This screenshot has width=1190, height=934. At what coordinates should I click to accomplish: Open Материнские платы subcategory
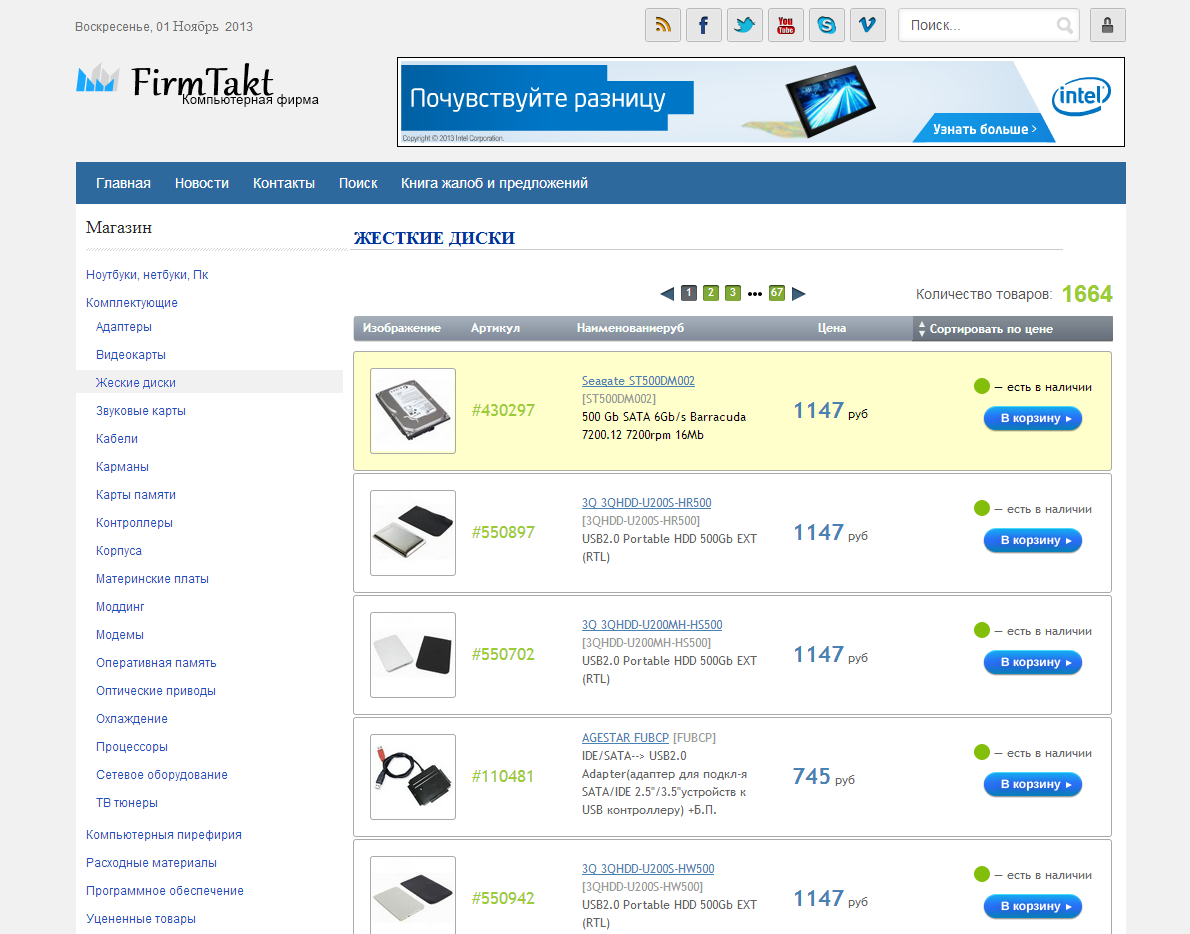(x=152, y=579)
